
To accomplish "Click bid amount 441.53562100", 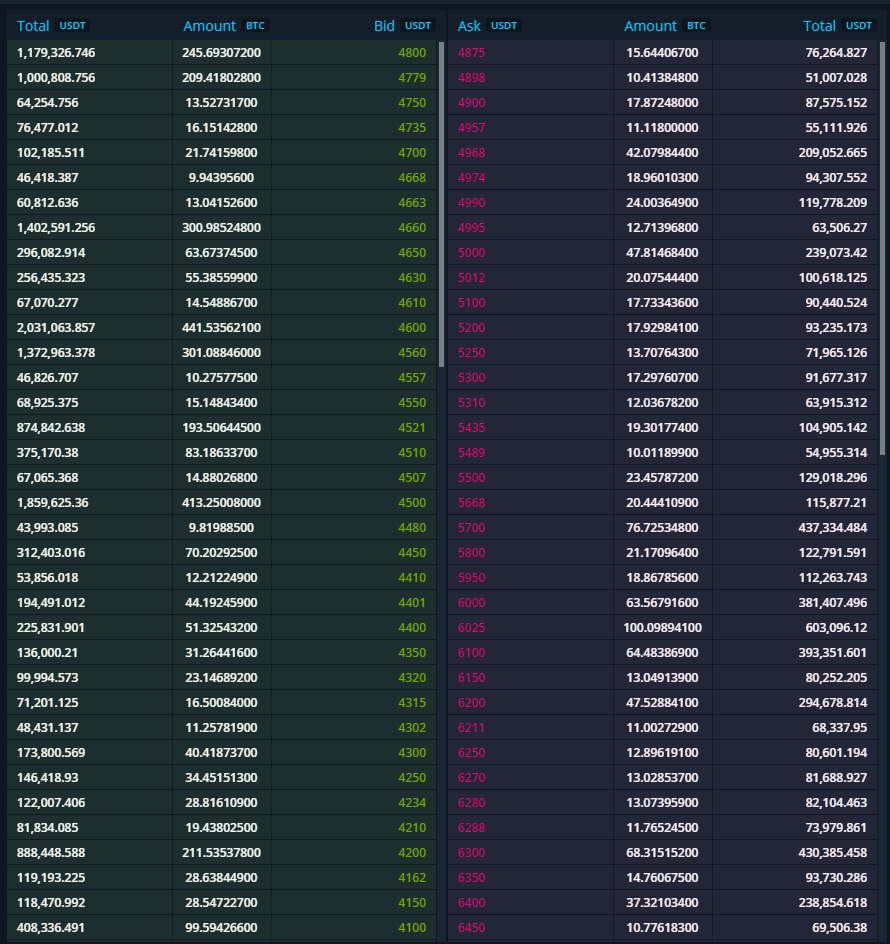I will coord(221,328).
